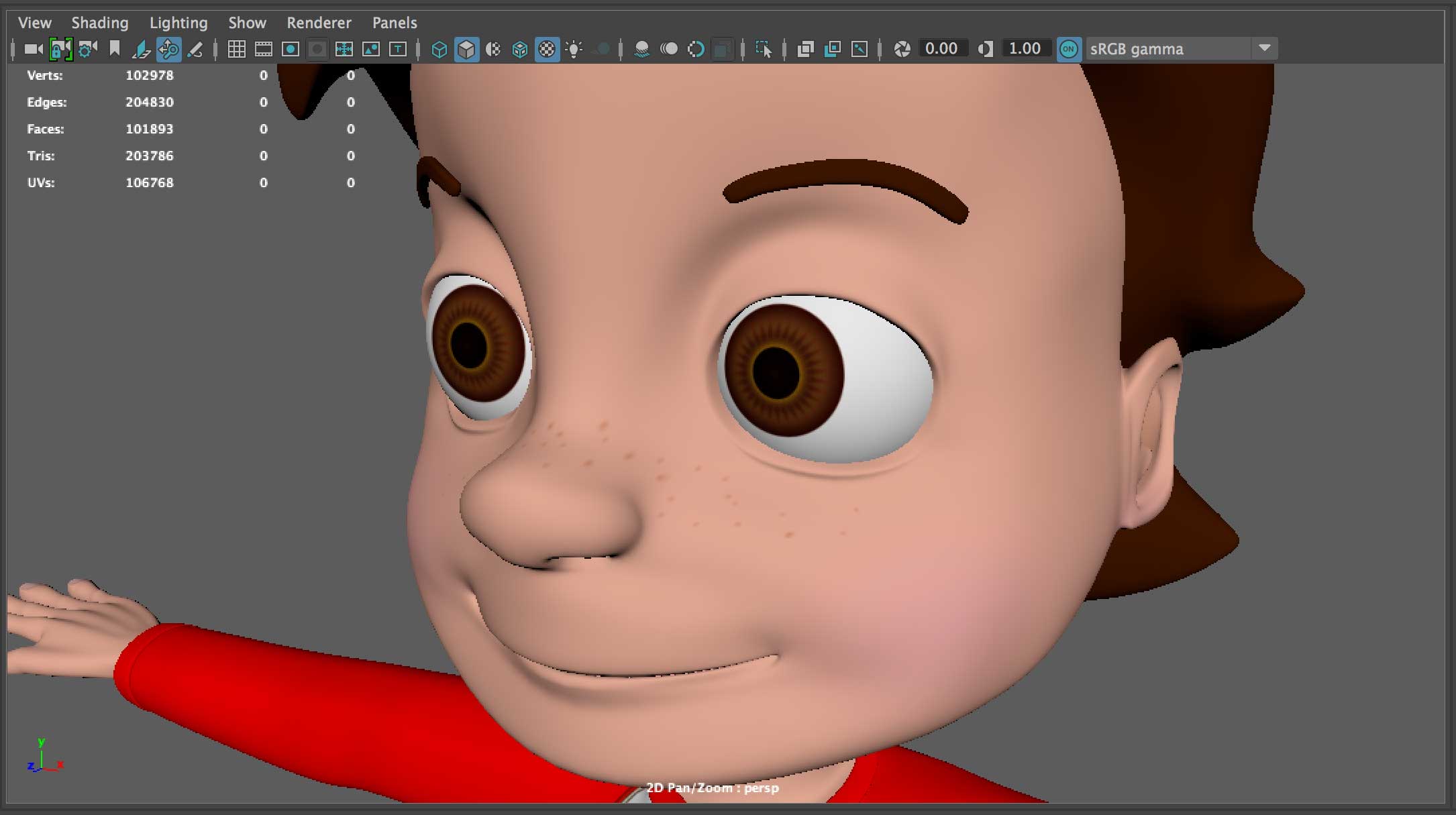This screenshot has height=815, width=1456.
Task: Toggle the viewport Grid display
Action: [236, 49]
